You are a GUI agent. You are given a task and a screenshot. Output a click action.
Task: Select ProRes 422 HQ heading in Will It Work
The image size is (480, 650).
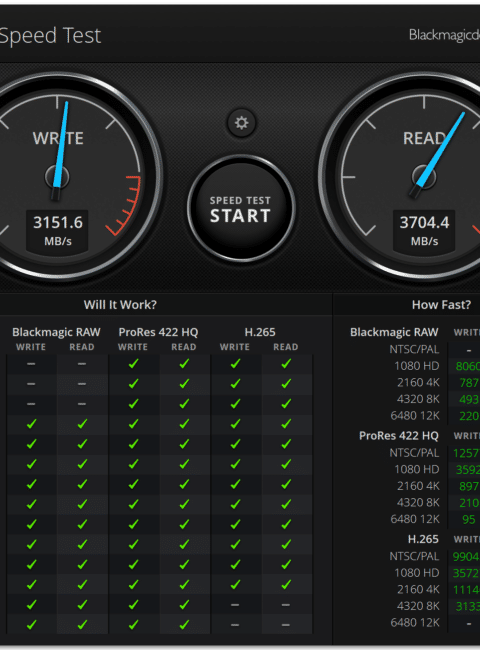158,332
